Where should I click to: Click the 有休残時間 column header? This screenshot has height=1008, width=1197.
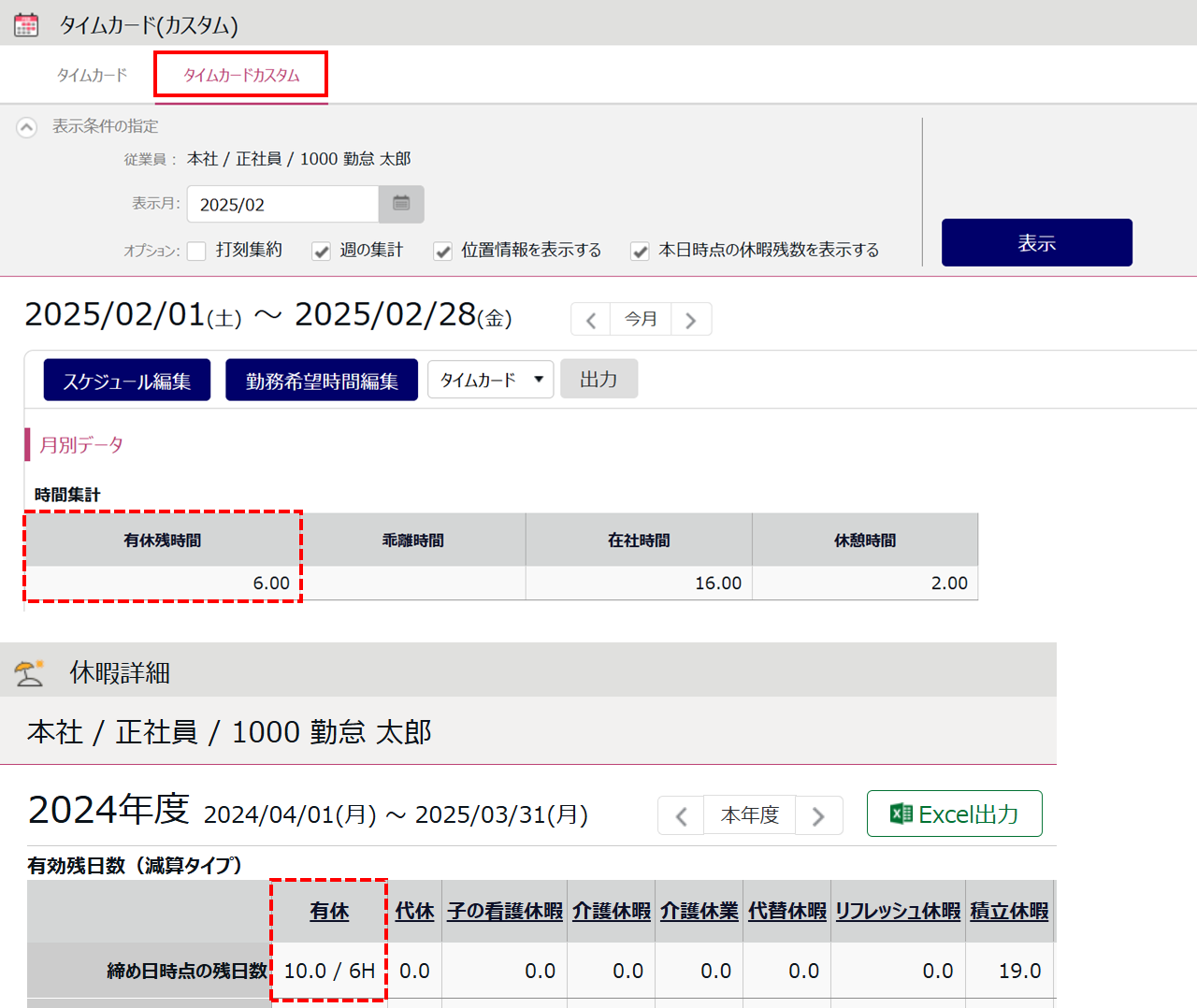pos(163,540)
